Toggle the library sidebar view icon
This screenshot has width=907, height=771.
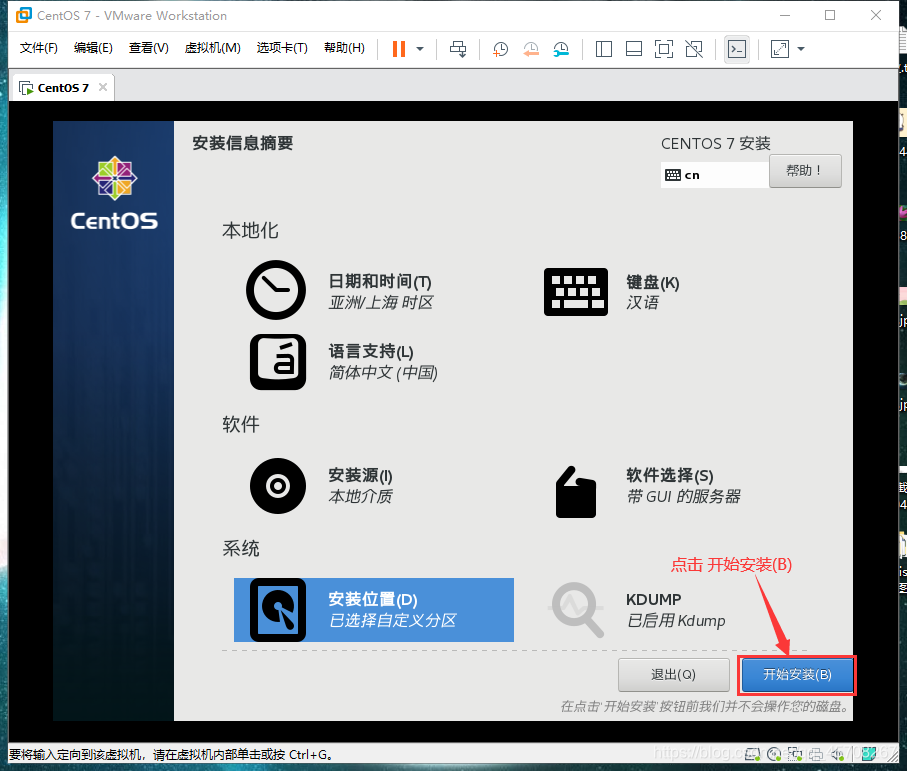(604, 49)
